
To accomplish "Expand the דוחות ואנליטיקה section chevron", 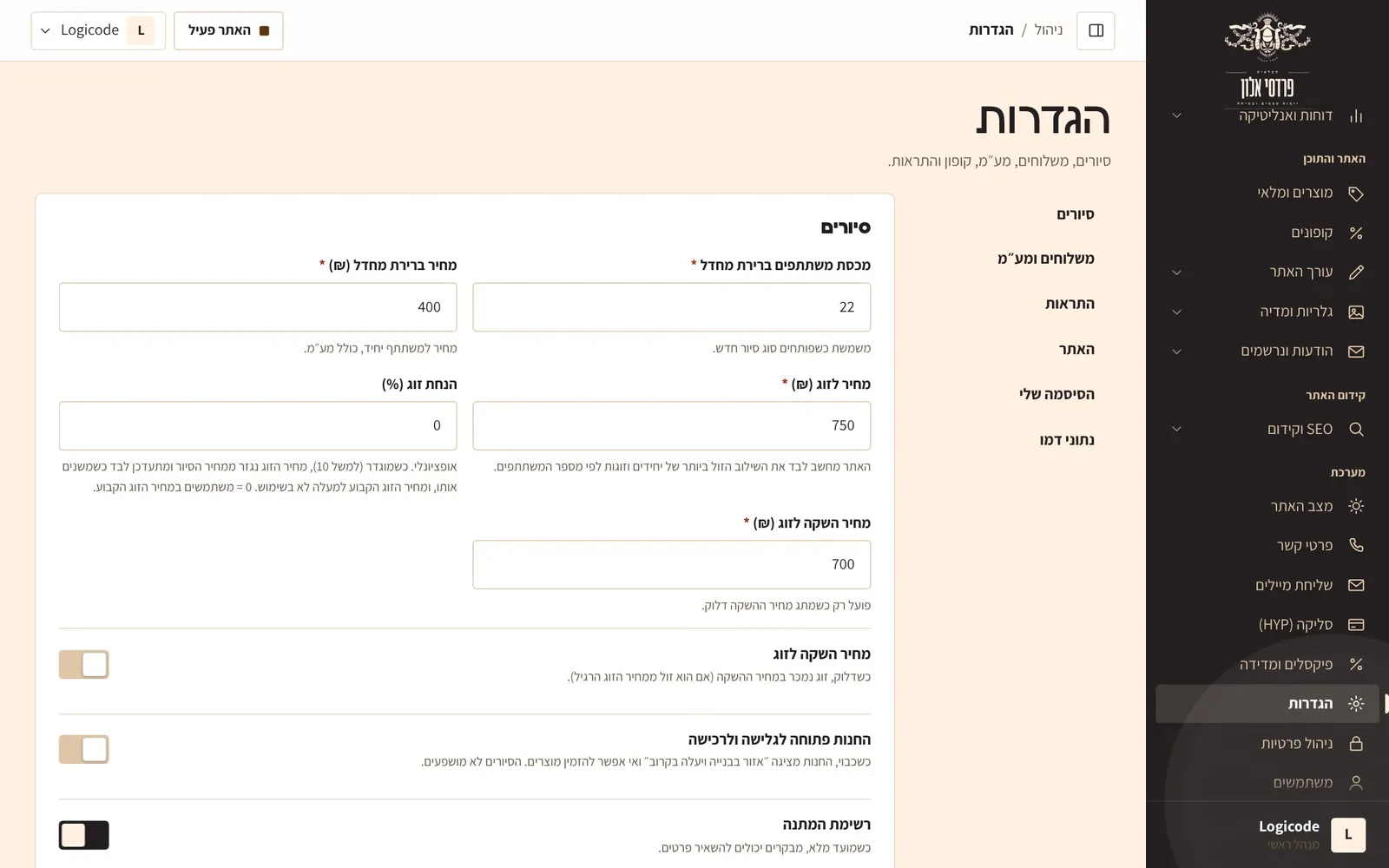I will coord(1176,115).
